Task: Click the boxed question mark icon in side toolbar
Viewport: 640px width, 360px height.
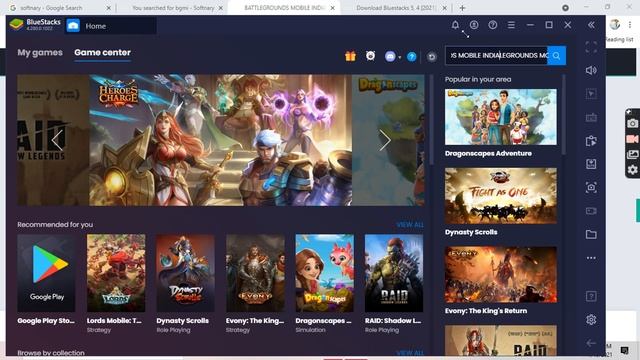Action: coord(591,296)
